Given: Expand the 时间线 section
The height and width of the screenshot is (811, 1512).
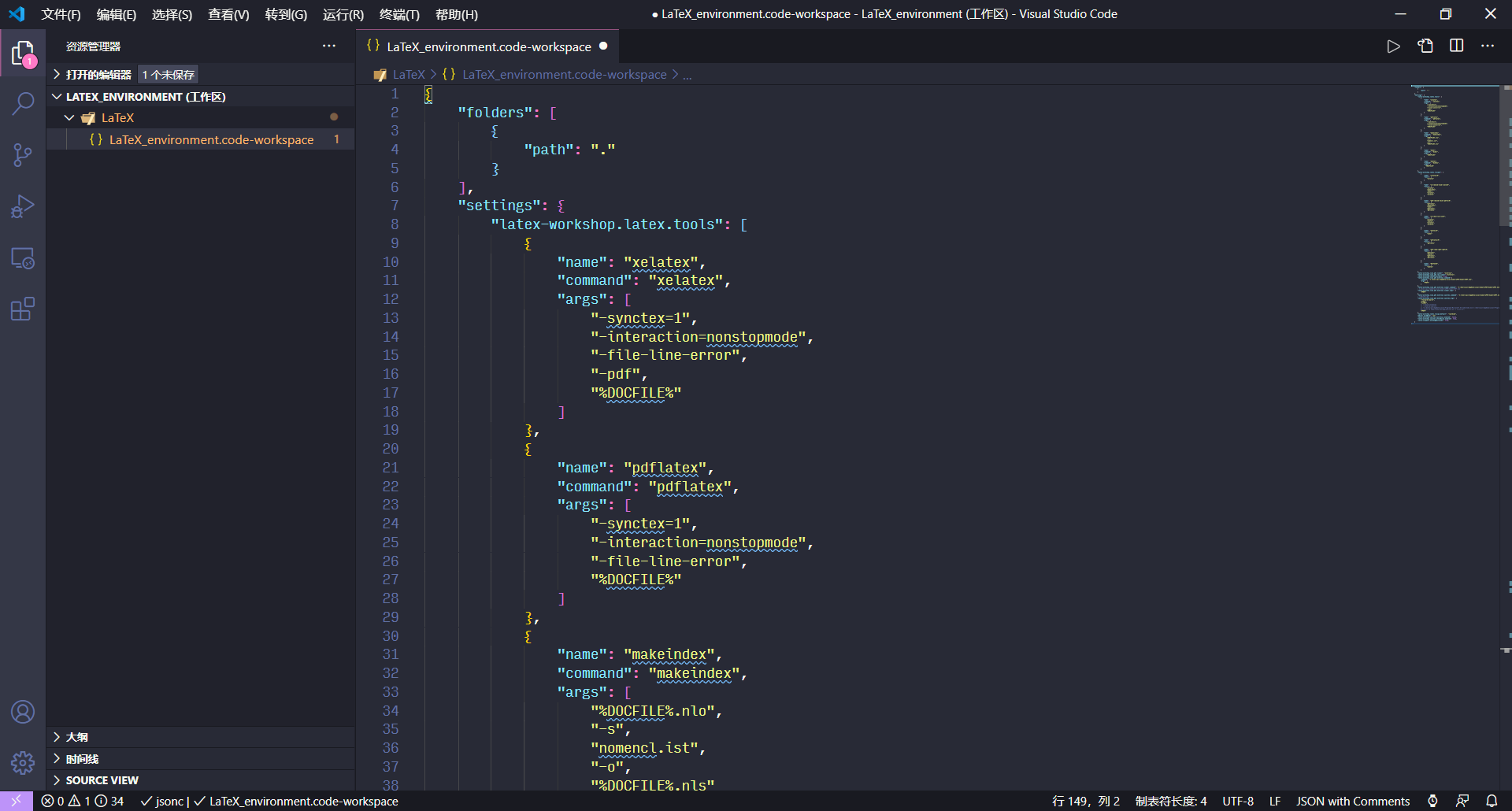Looking at the screenshot, I should coord(82,759).
